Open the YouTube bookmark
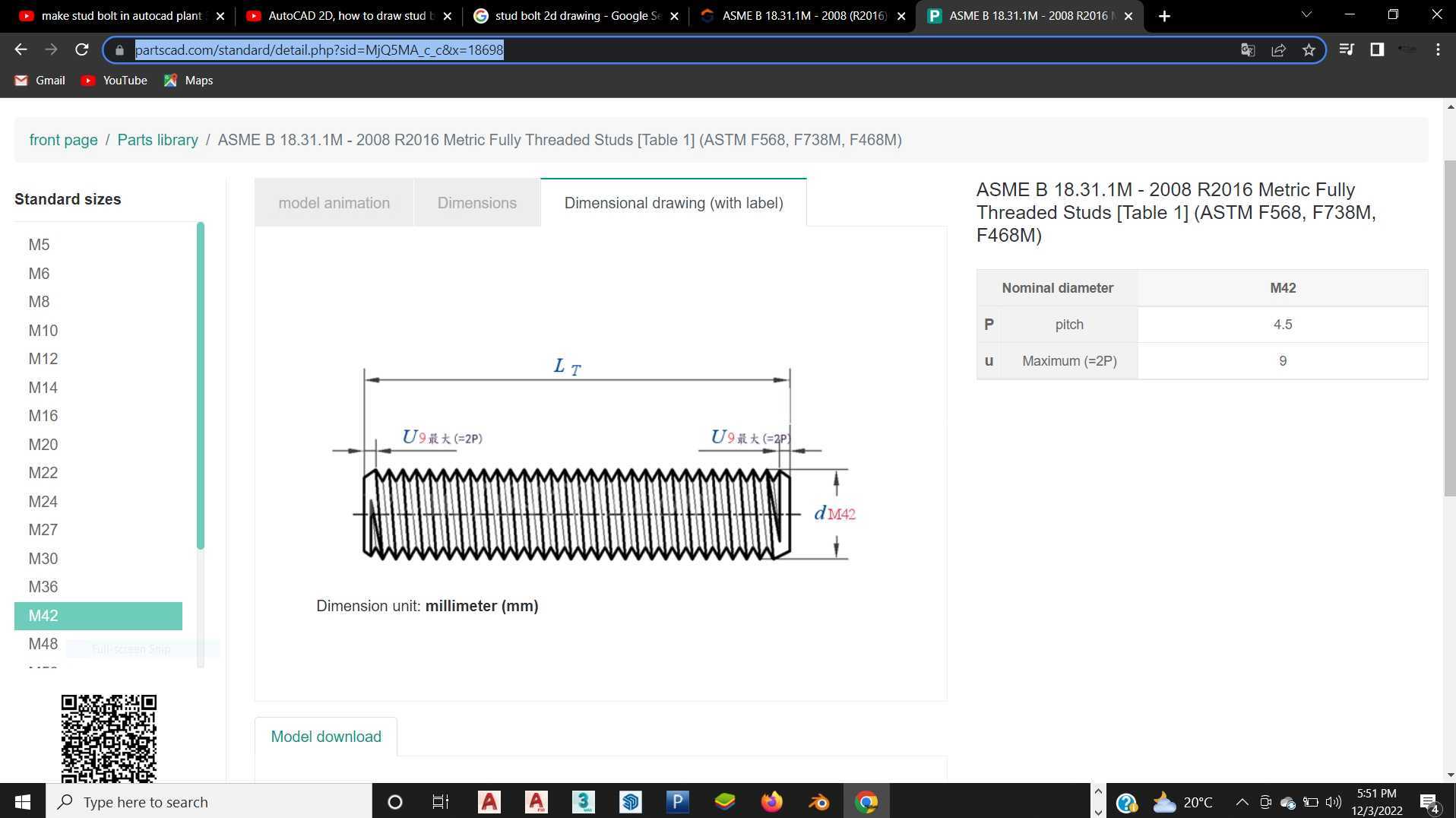This screenshot has width=1456, height=818. [x=115, y=81]
